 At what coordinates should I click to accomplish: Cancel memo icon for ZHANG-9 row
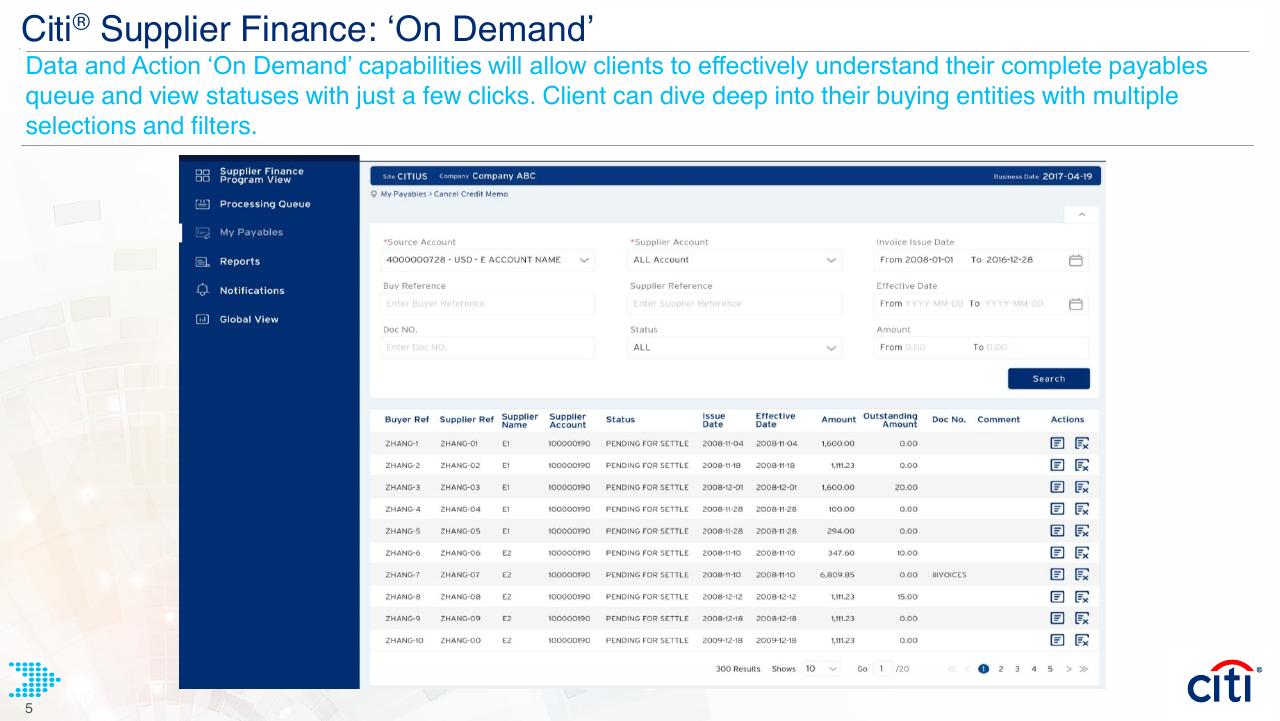[1081, 618]
